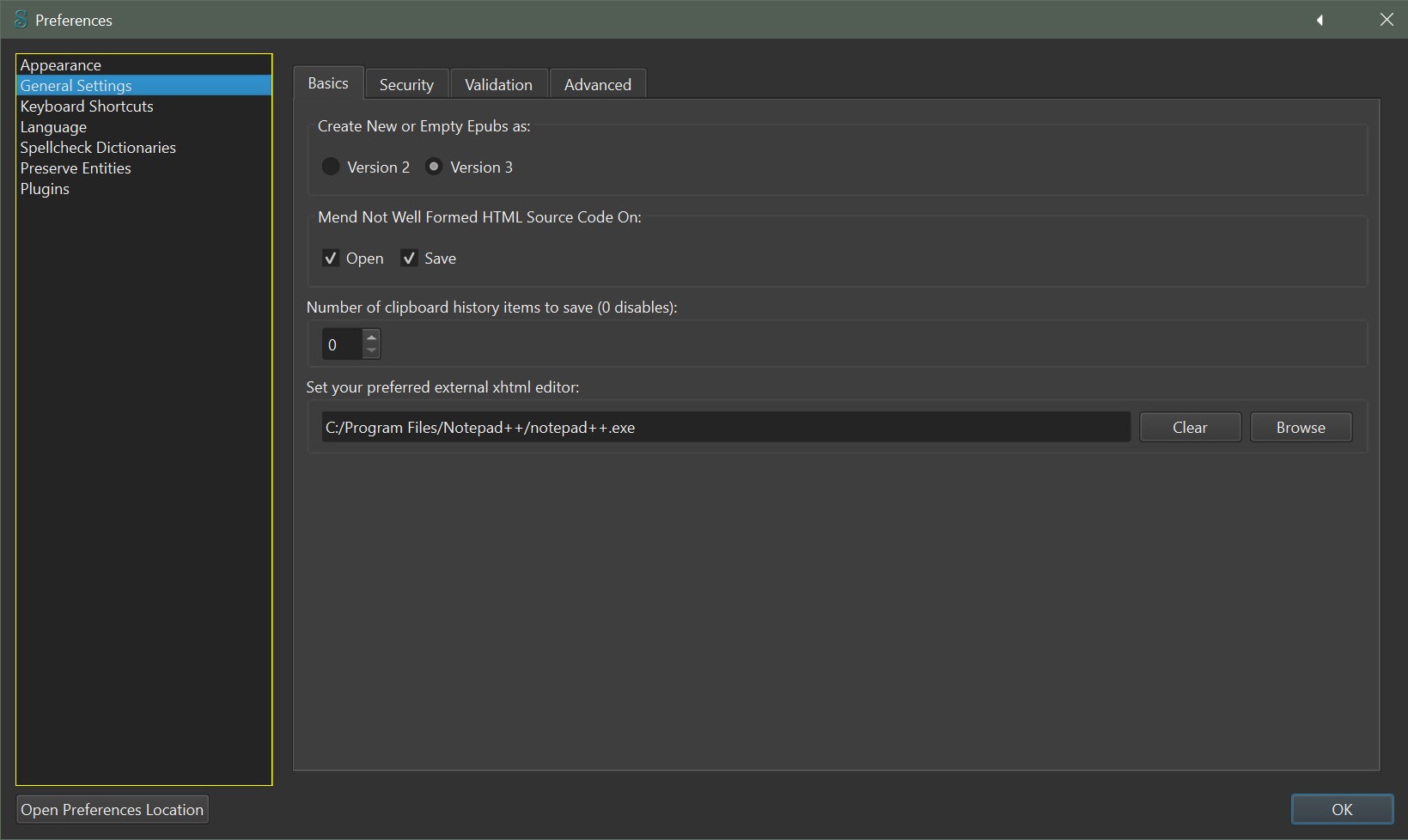Click the external xhtml editor path field
This screenshot has height=840, width=1408.
pos(726,427)
